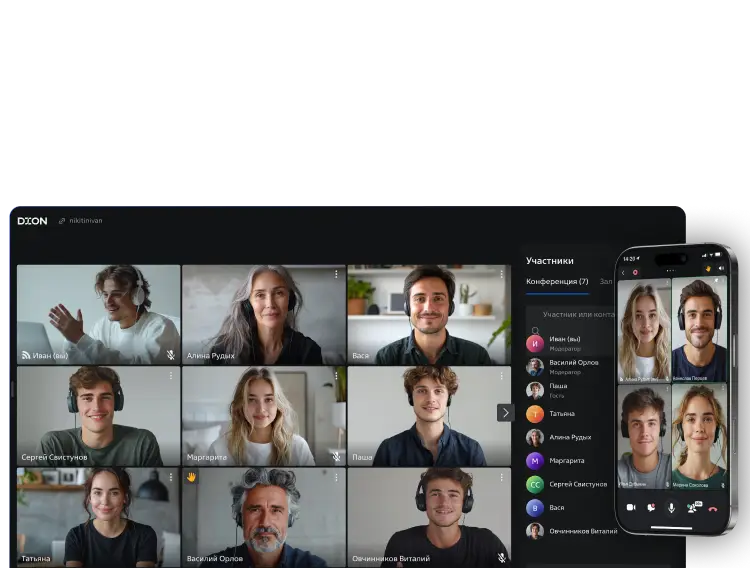Tap raise hand icon on phone top bar
This screenshot has height=568, width=750.
[x=708, y=269]
